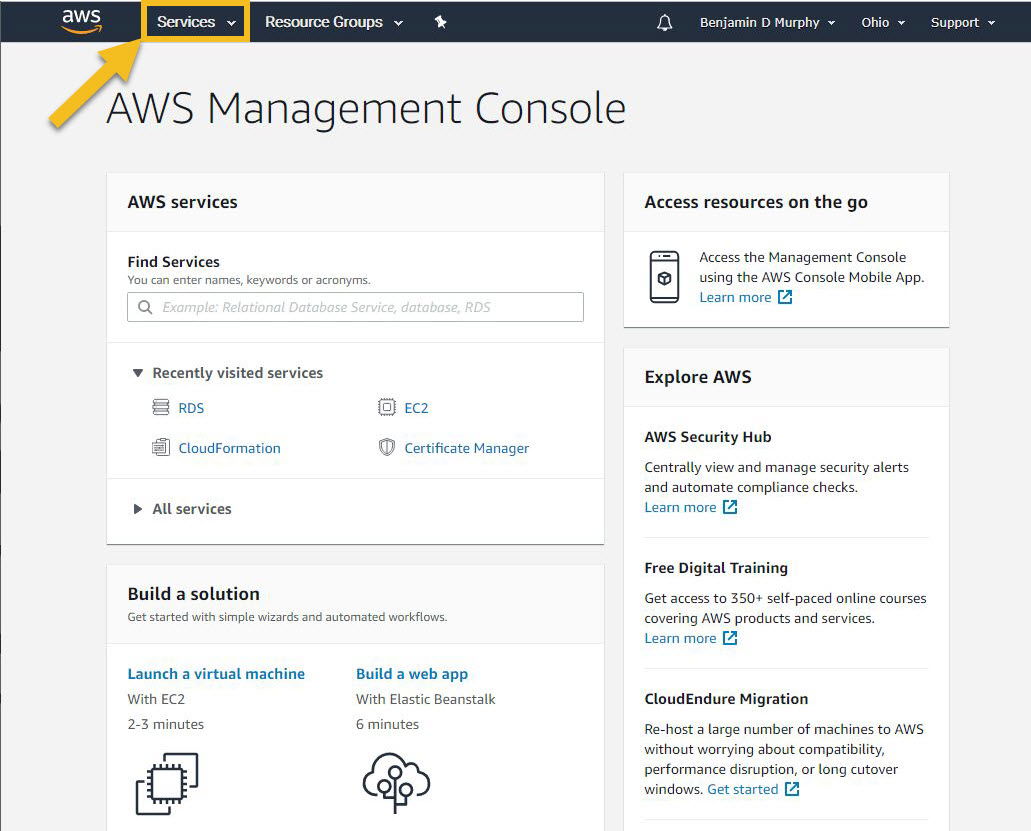Click the AWS logo
The height and width of the screenshot is (831, 1031).
coord(82,21)
